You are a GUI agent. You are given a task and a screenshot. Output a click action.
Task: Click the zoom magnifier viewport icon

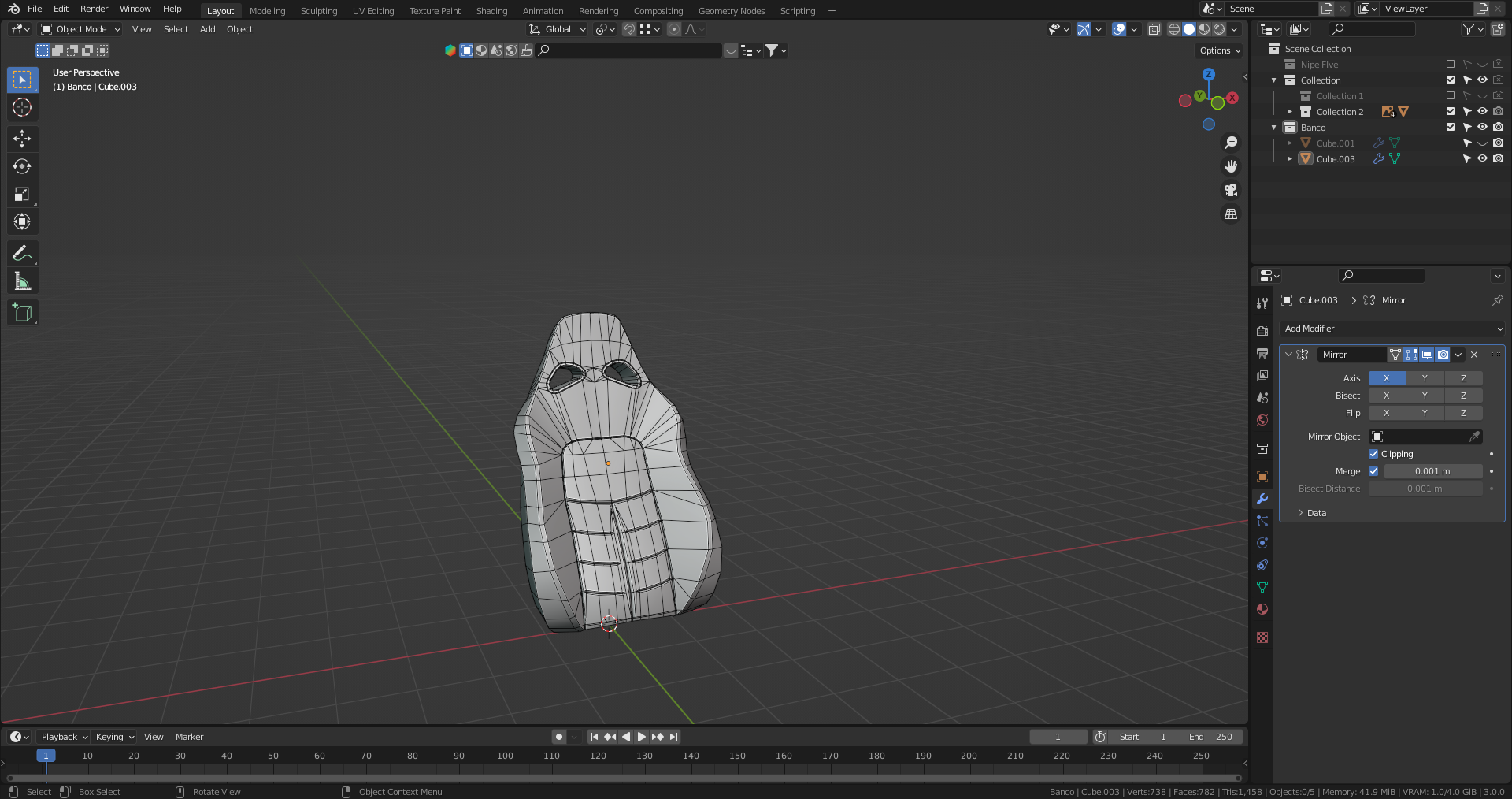(x=1231, y=143)
